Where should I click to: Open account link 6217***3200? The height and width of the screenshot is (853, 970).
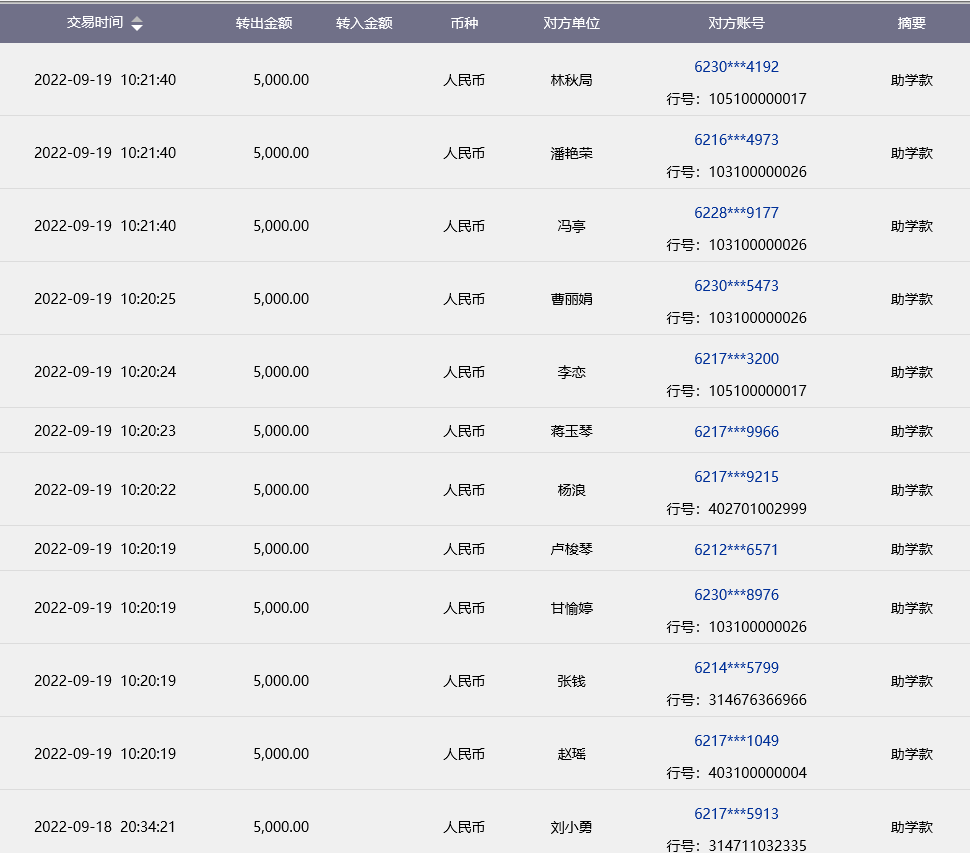click(x=736, y=359)
